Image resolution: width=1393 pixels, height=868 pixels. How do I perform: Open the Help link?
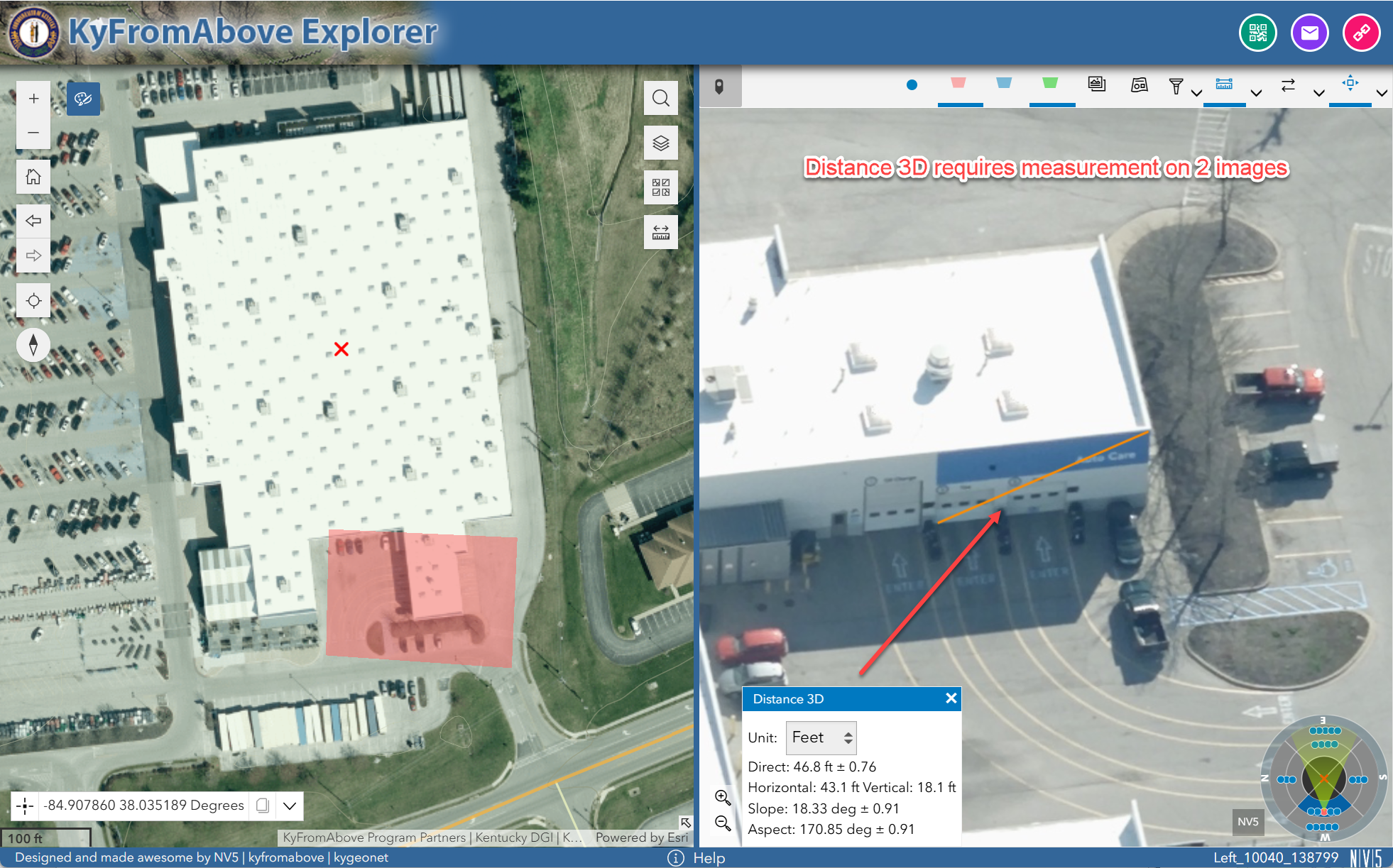(708, 858)
